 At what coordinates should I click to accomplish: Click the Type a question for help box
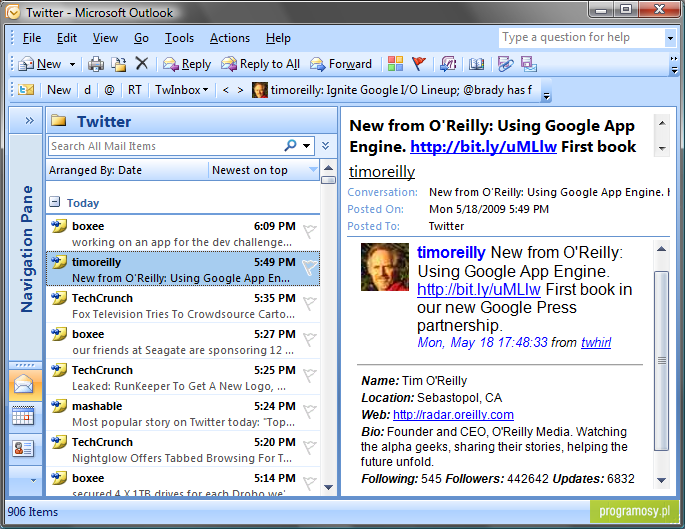tap(582, 38)
